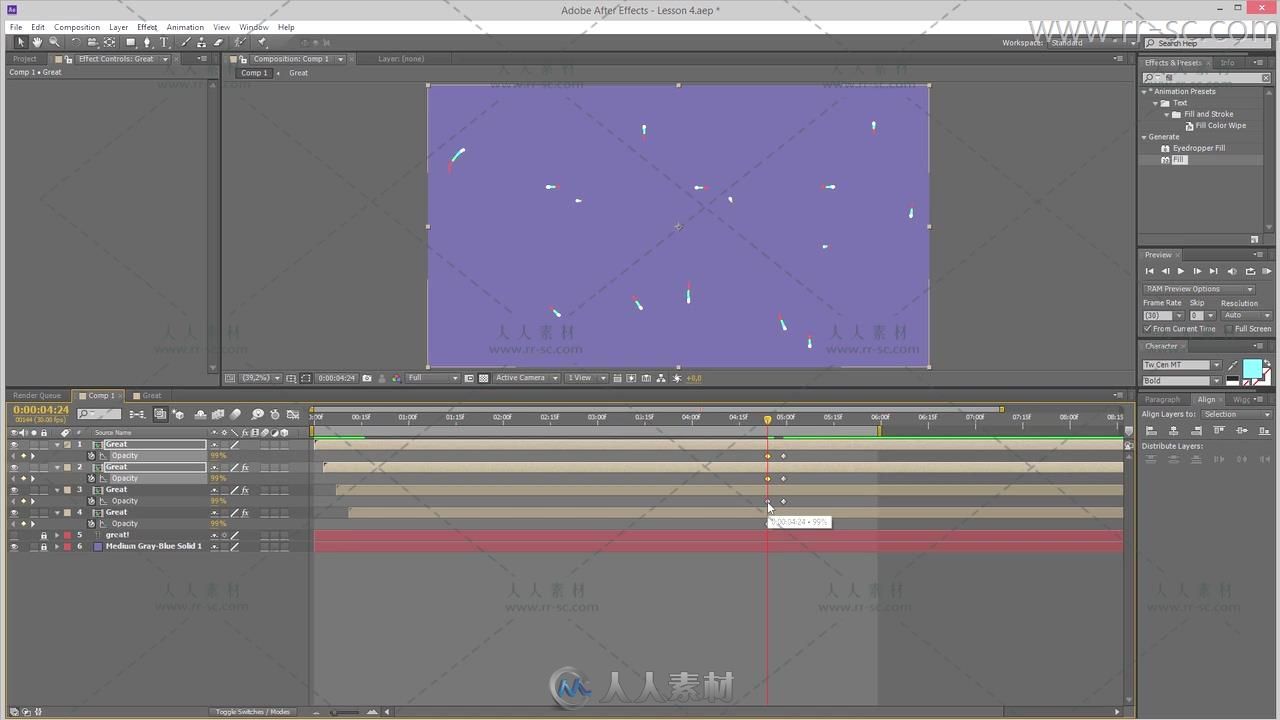
Task: Select the Zoom magnifier tool
Action: (x=55, y=43)
